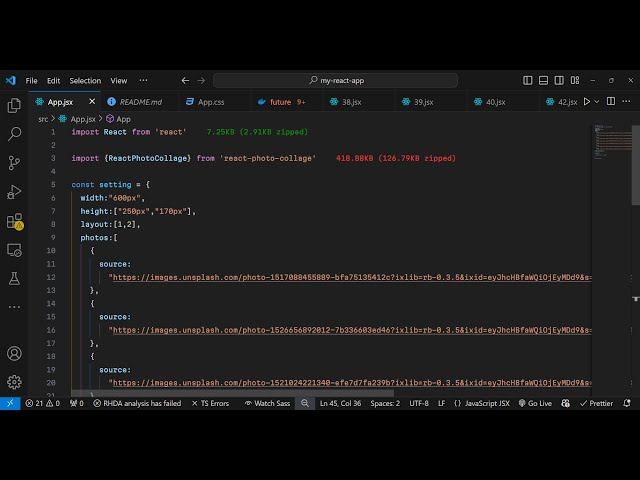Expand the additional menus ellipsis in menu bar
The width and height of the screenshot is (640, 480).
pyautogui.click(x=143, y=80)
